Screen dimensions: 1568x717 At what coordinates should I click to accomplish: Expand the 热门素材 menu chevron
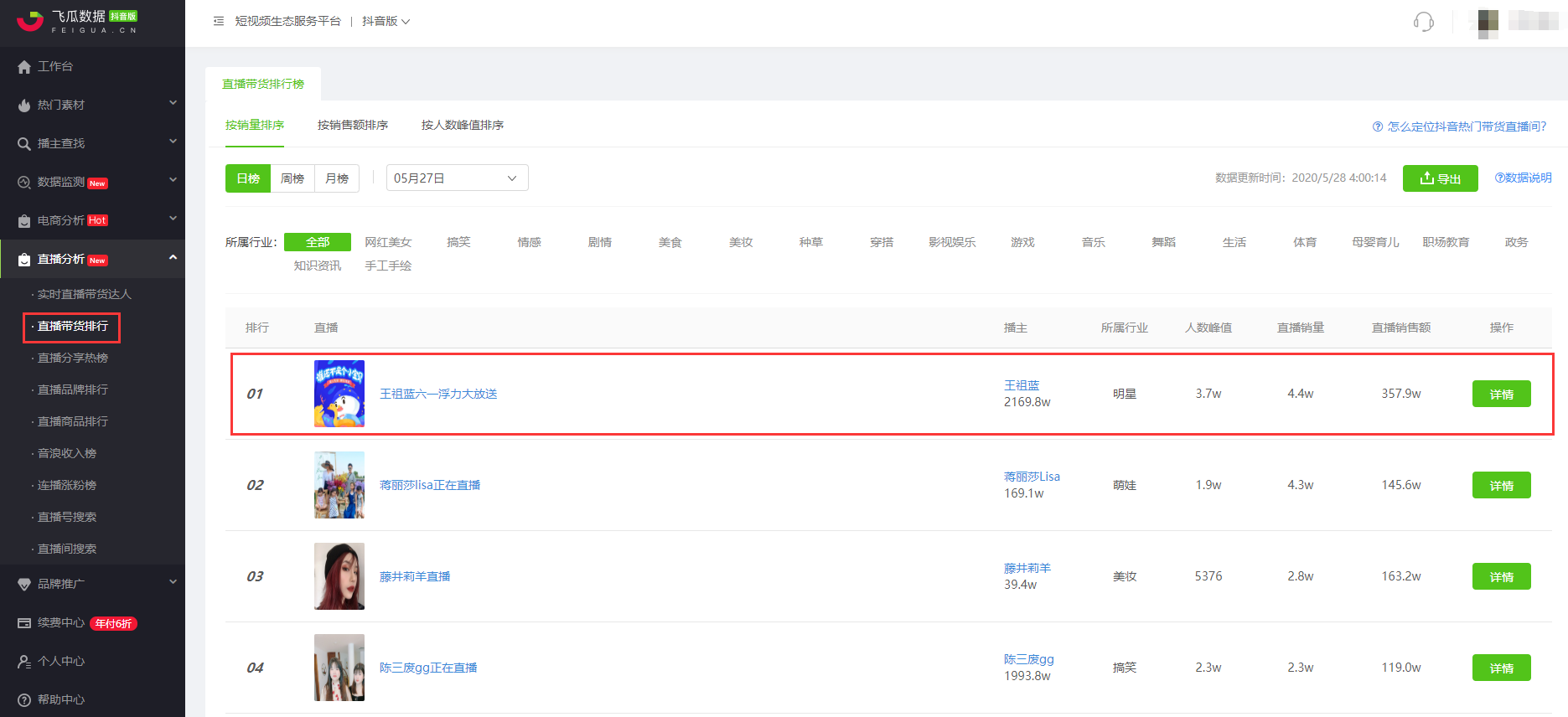point(173,103)
